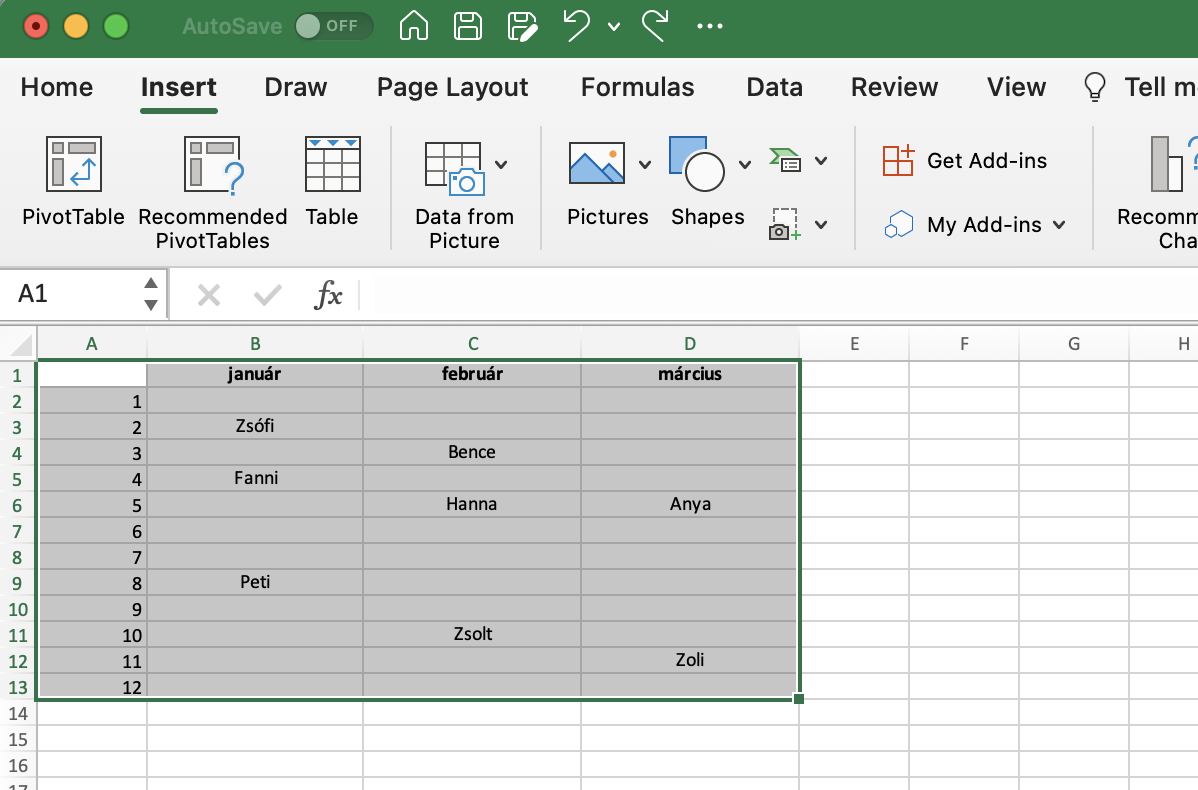Click the Undo arrow icon
Screen dimensions: 1198x790
click(x=576, y=26)
